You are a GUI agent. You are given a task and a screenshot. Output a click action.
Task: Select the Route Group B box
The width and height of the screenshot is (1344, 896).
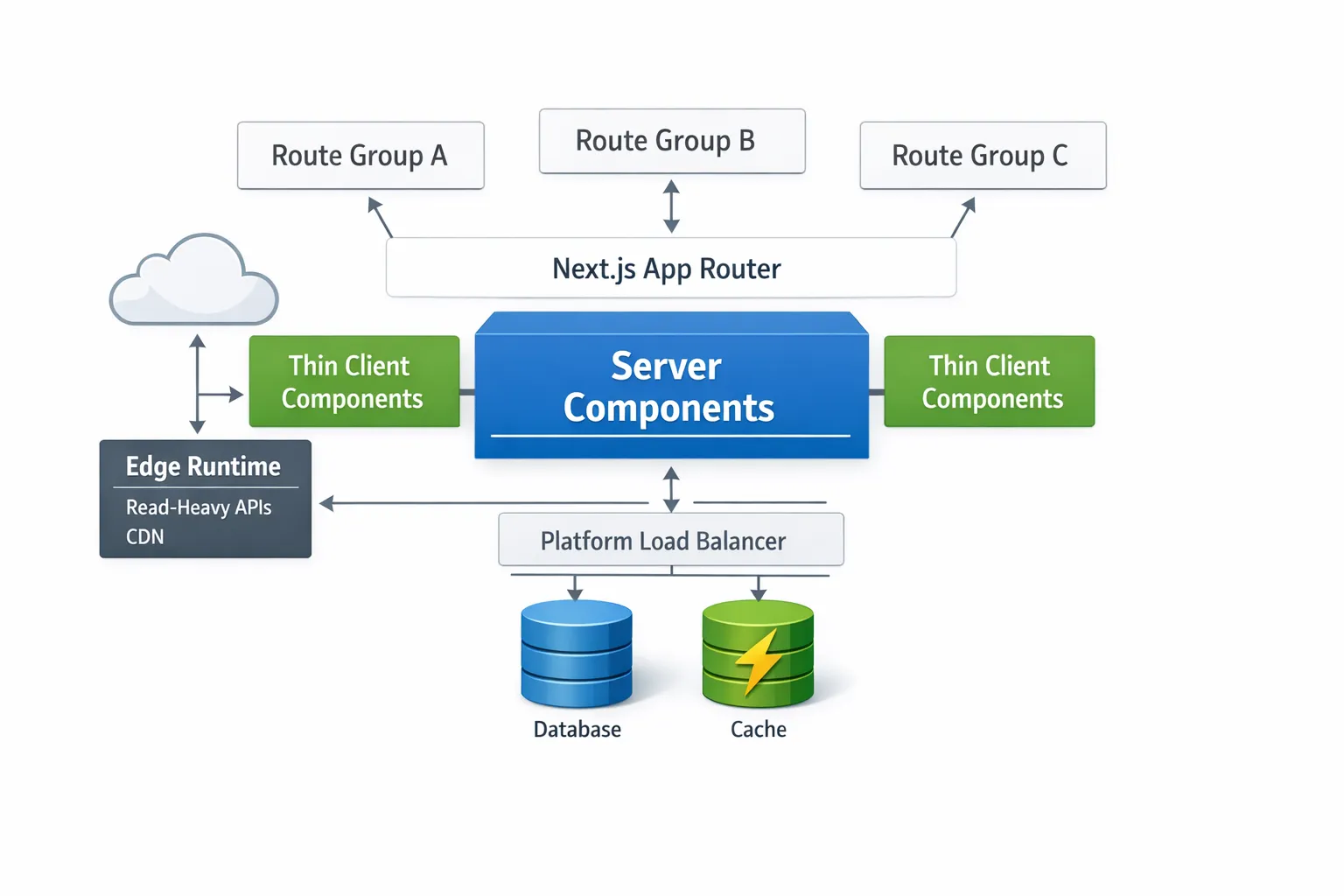(x=671, y=141)
